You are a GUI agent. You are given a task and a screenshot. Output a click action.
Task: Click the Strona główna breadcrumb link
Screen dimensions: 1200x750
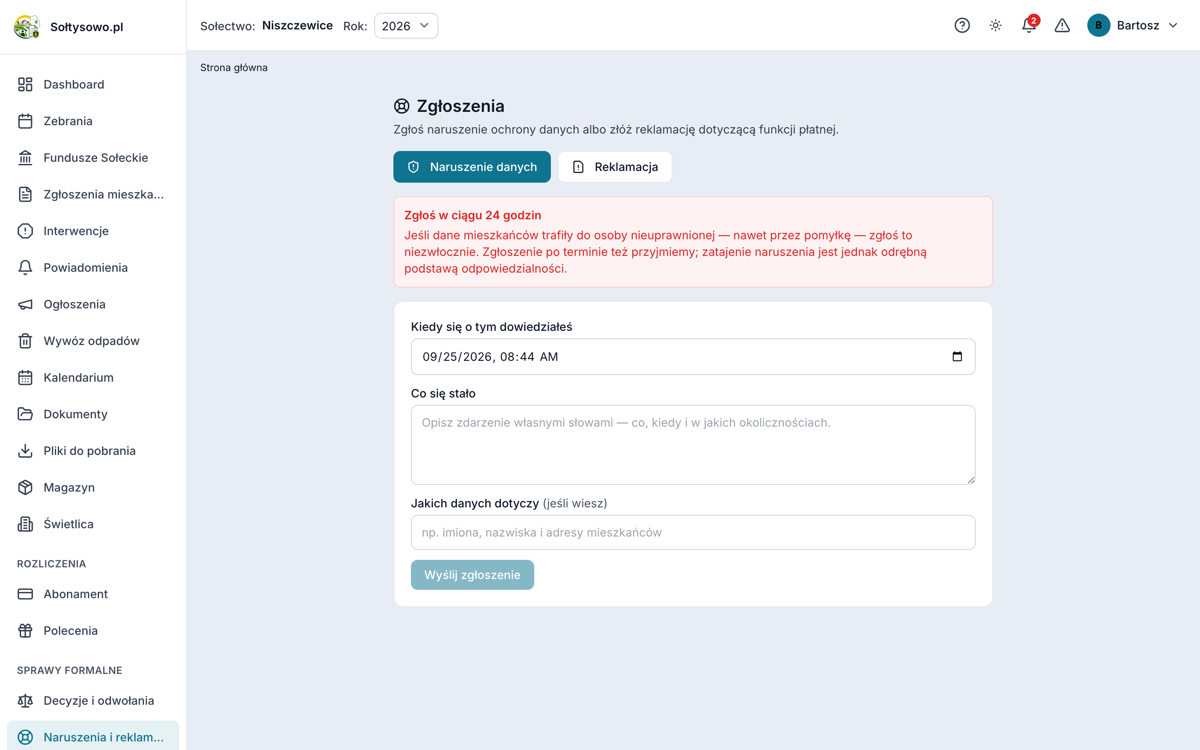point(234,68)
